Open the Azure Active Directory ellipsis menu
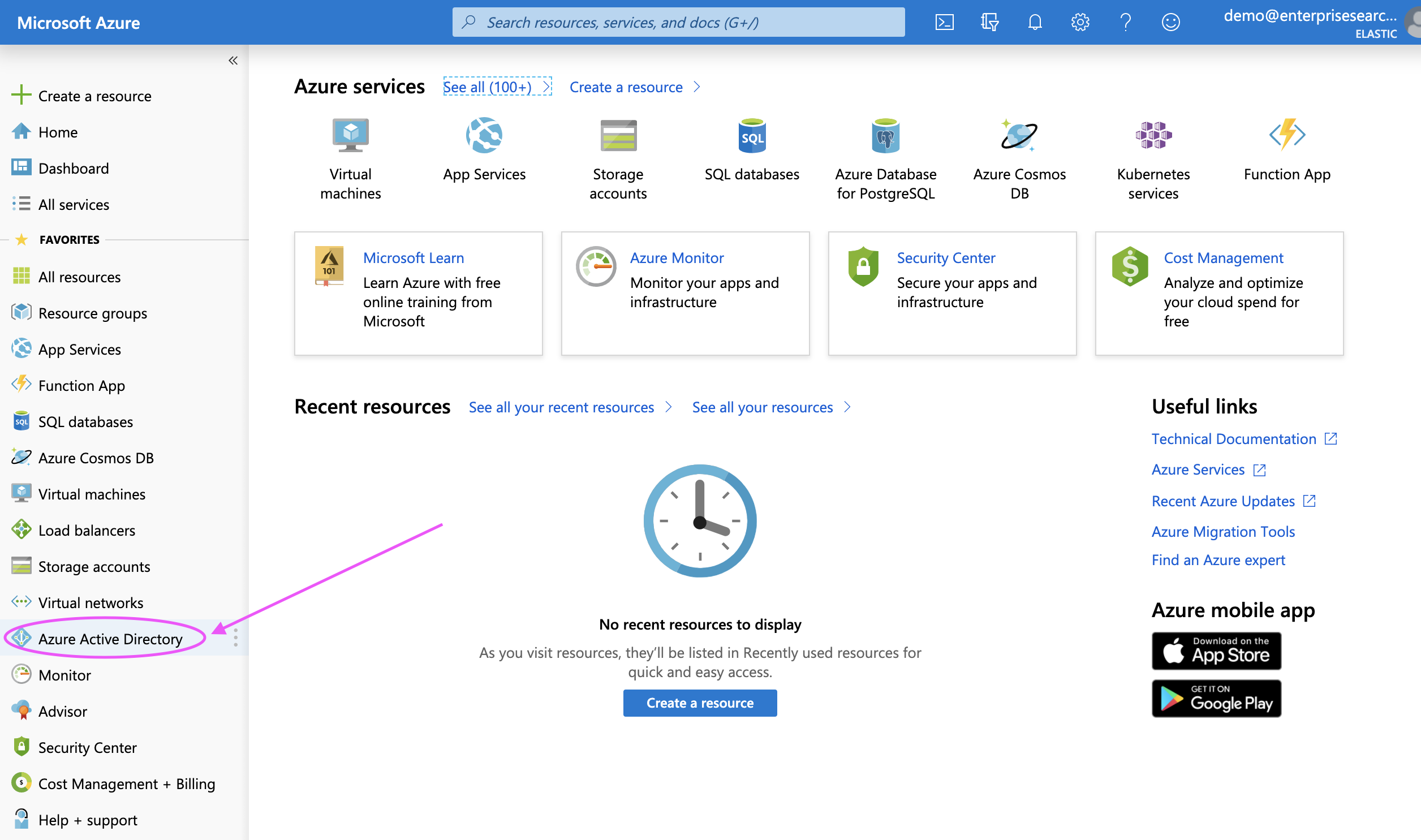The image size is (1421, 840). (235, 638)
